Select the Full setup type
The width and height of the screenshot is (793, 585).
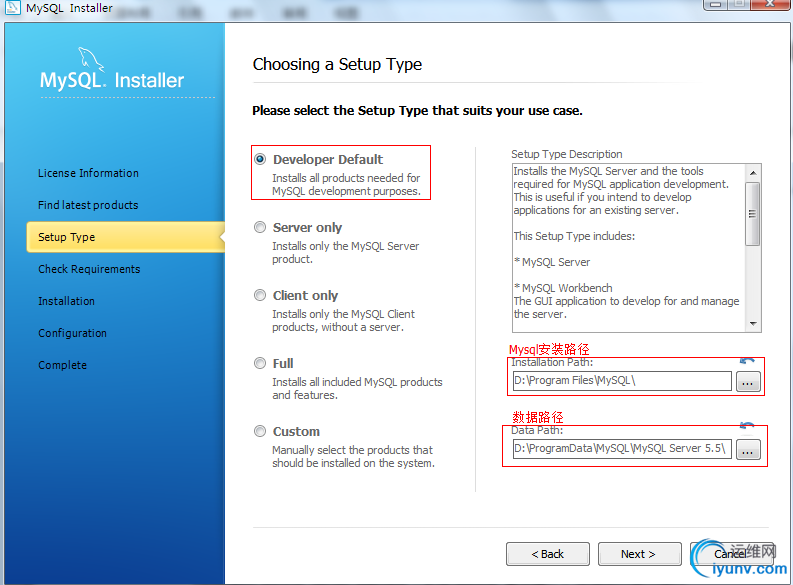(x=260, y=364)
